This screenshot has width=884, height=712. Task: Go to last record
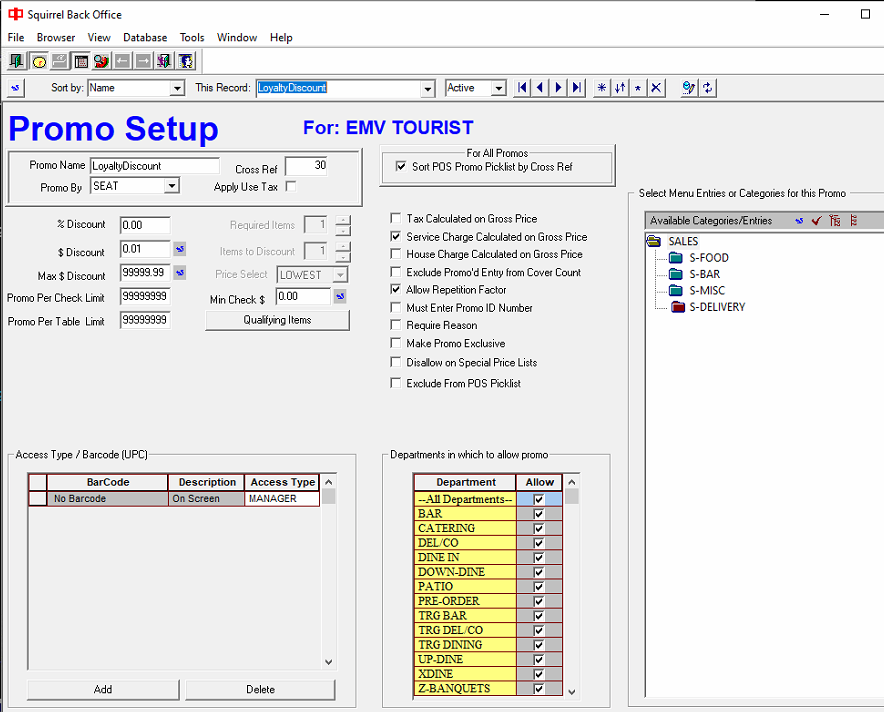(576, 87)
